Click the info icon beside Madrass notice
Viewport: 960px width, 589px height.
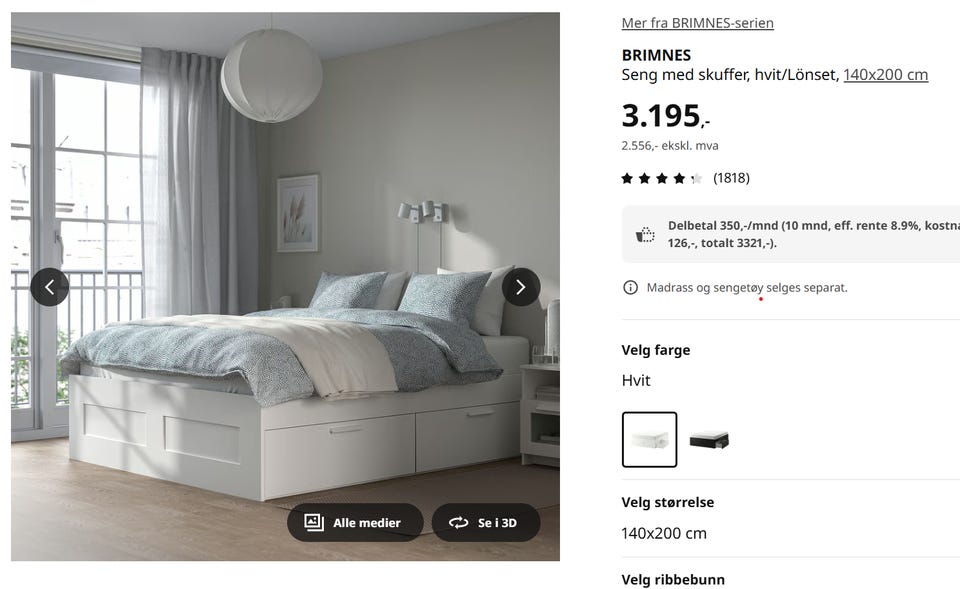click(x=630, y=288)
